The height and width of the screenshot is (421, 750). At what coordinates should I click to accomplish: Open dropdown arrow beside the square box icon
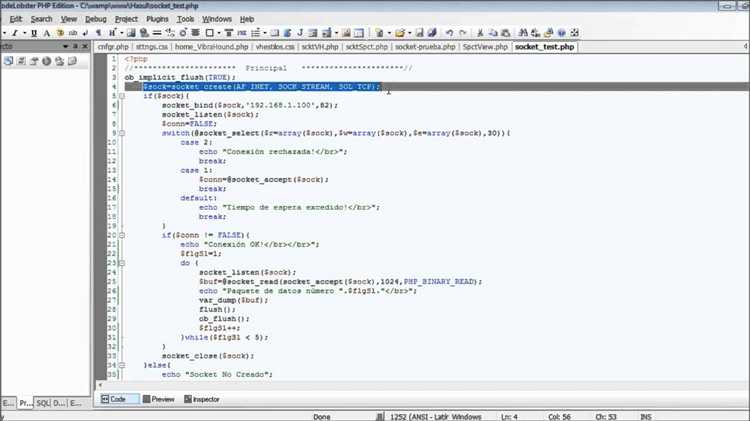pos(219,33)
